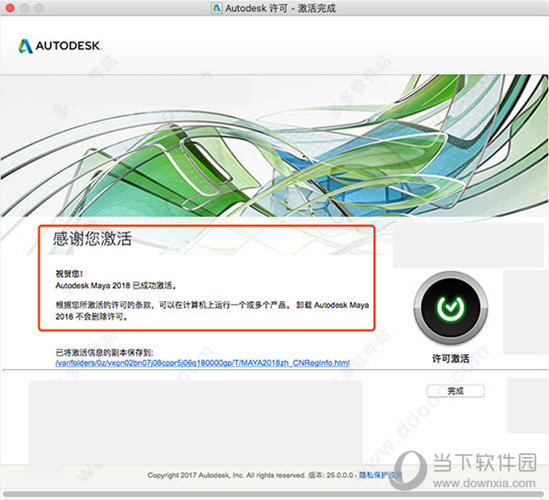The height and width of the screenshot is (500, 549).
Task: Click the Autodesk icon in the title bar
Action: click(x=217, y=8)
